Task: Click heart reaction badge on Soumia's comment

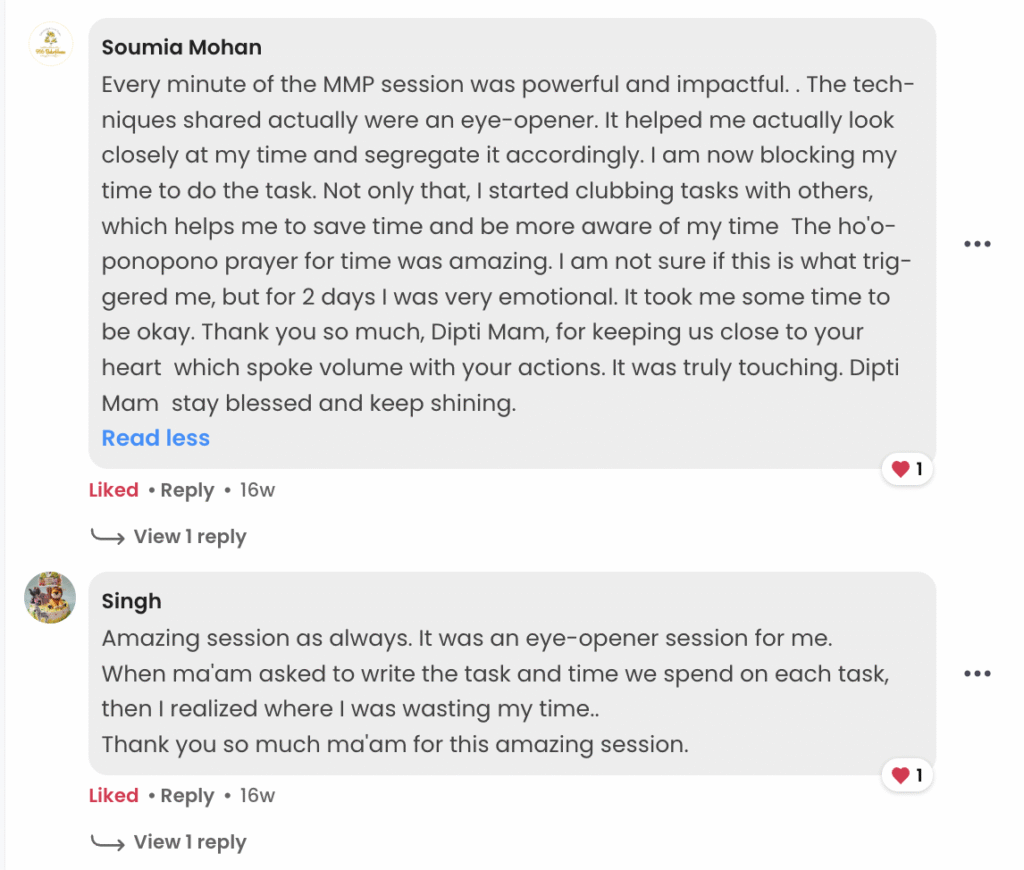Action: click(907, 469)
